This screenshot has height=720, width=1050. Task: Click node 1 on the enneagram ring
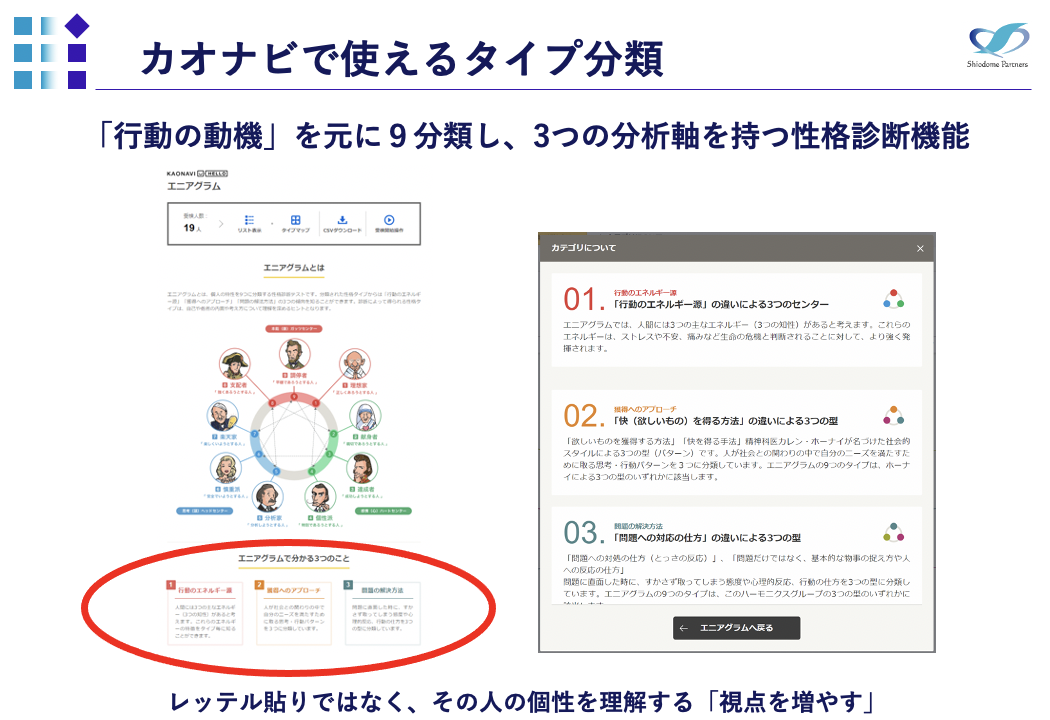(317, 403)
